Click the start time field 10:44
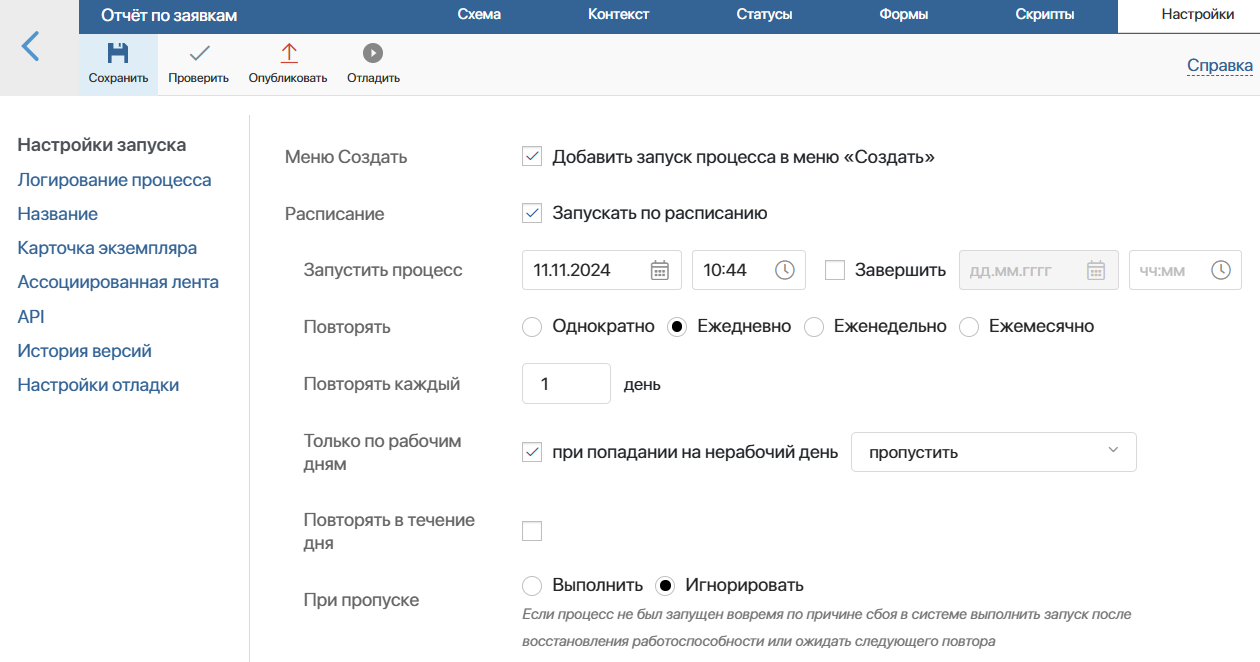The image size is (1260, 662). coord(749,270)
